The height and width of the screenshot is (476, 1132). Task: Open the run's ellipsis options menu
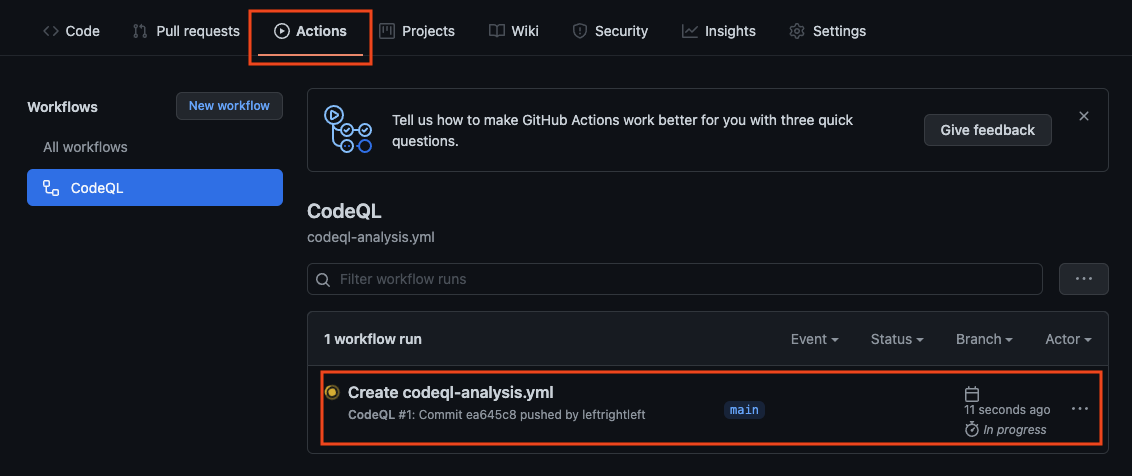coord(1080,409)
